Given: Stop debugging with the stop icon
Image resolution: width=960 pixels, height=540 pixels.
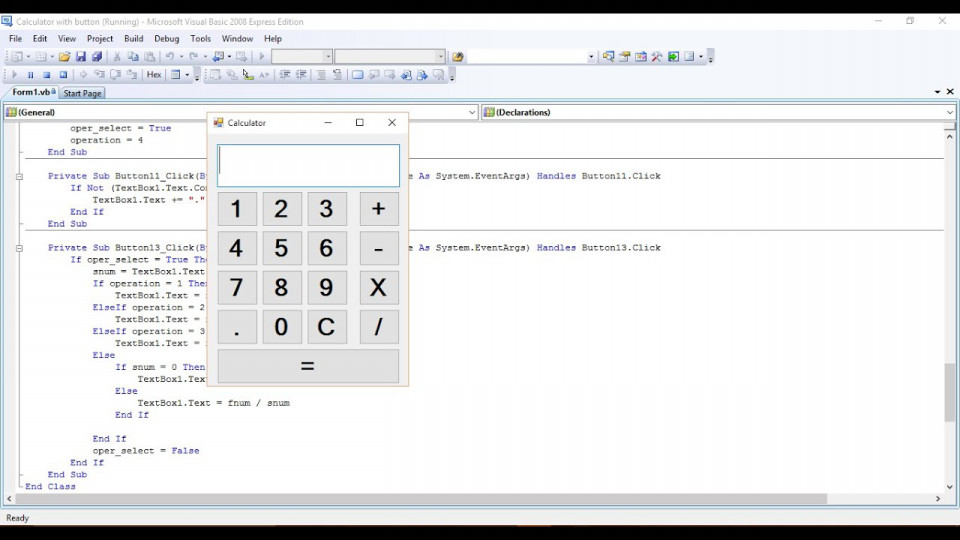Looking at the screenshot, I should 46,75.
